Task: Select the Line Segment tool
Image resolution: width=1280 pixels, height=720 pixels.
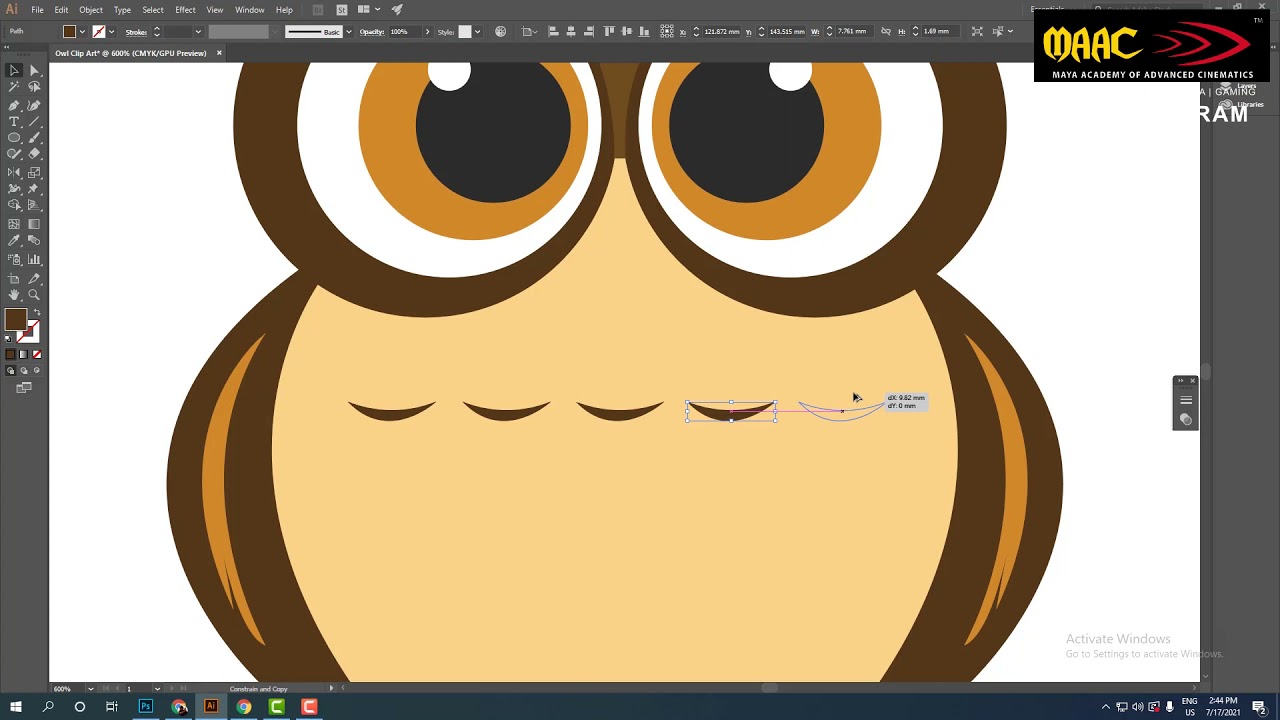Action: tap(34, 122)
